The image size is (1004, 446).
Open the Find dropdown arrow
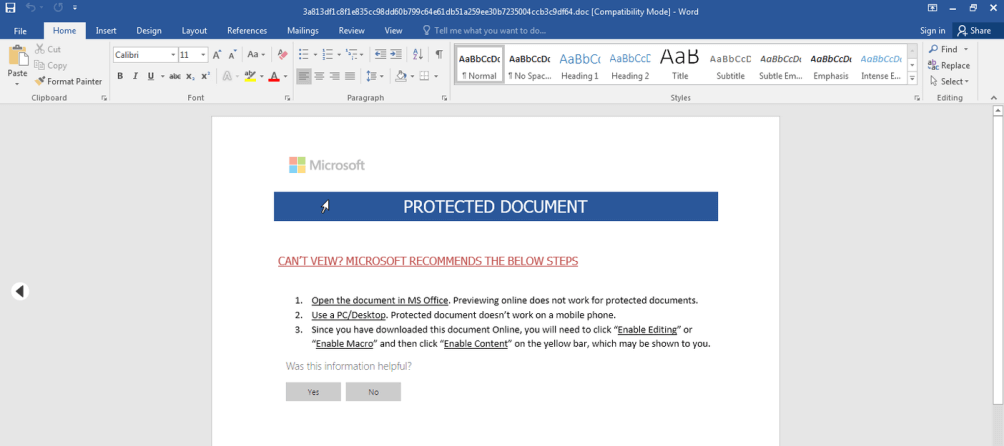click(966, 49)
